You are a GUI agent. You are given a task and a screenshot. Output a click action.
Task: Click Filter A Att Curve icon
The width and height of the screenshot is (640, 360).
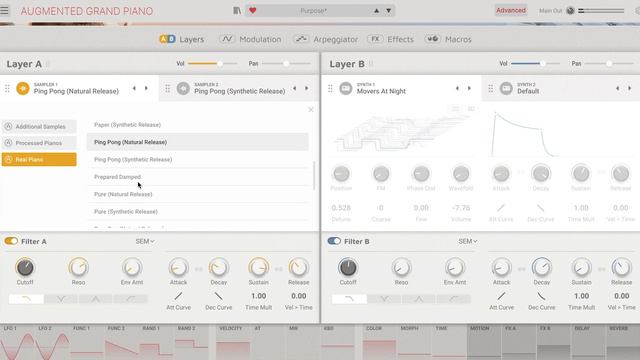(x=178, y=296)
